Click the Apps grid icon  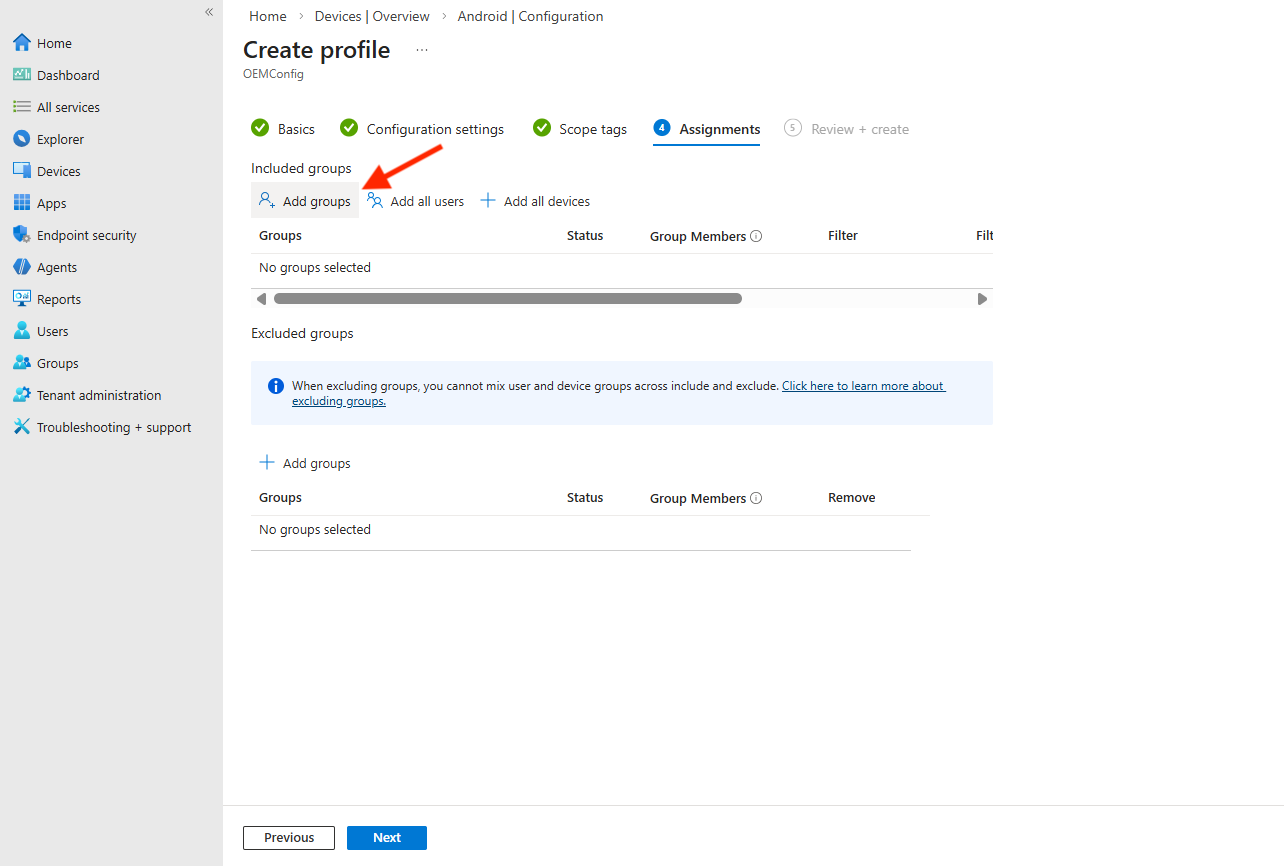(x=21, y=203)
